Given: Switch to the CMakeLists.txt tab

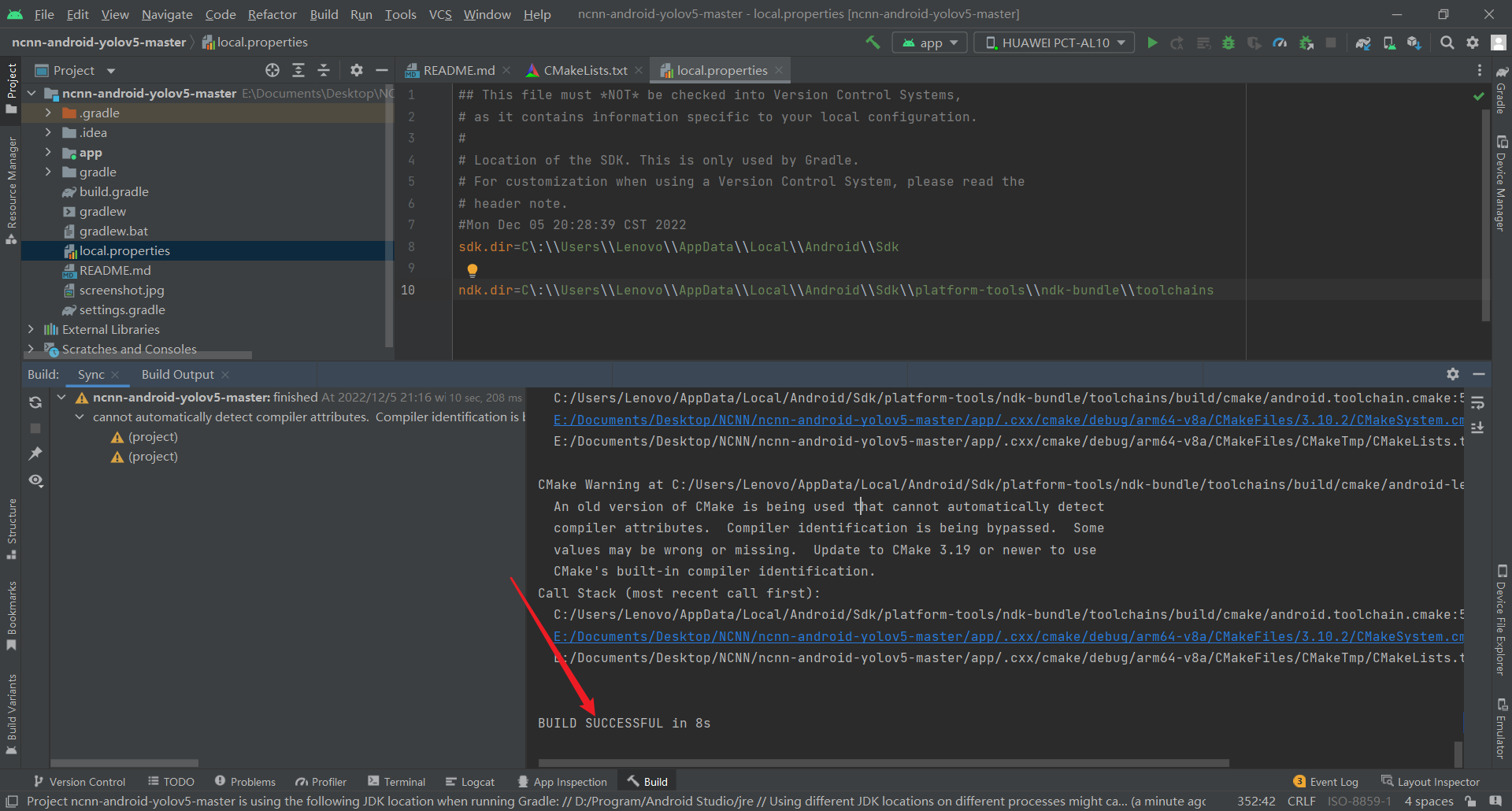Looking at the screenshot, I should pos(584,70).
